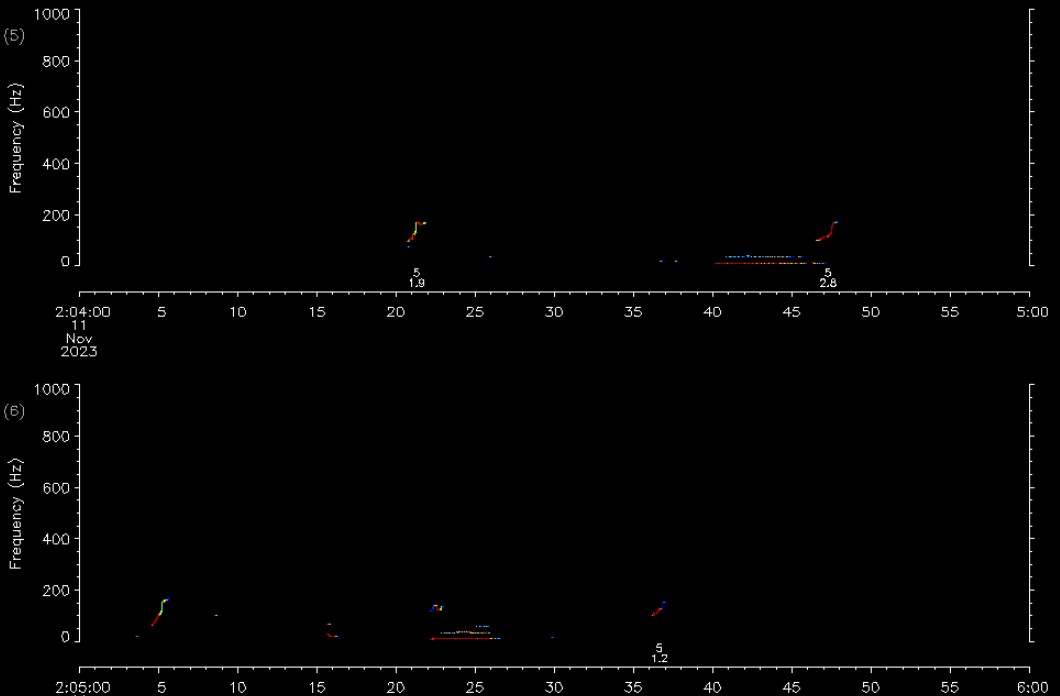This screenshot has height=696, width=1060.
Task: Click the '2.8' annotation value
Action: [828, 283]
